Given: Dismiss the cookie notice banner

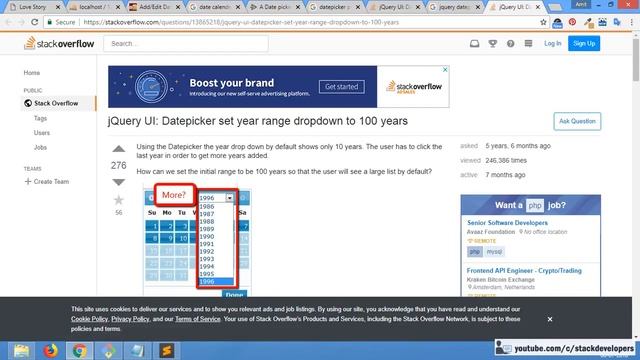Looking at the screenshot, I should (x=550, y=319).
